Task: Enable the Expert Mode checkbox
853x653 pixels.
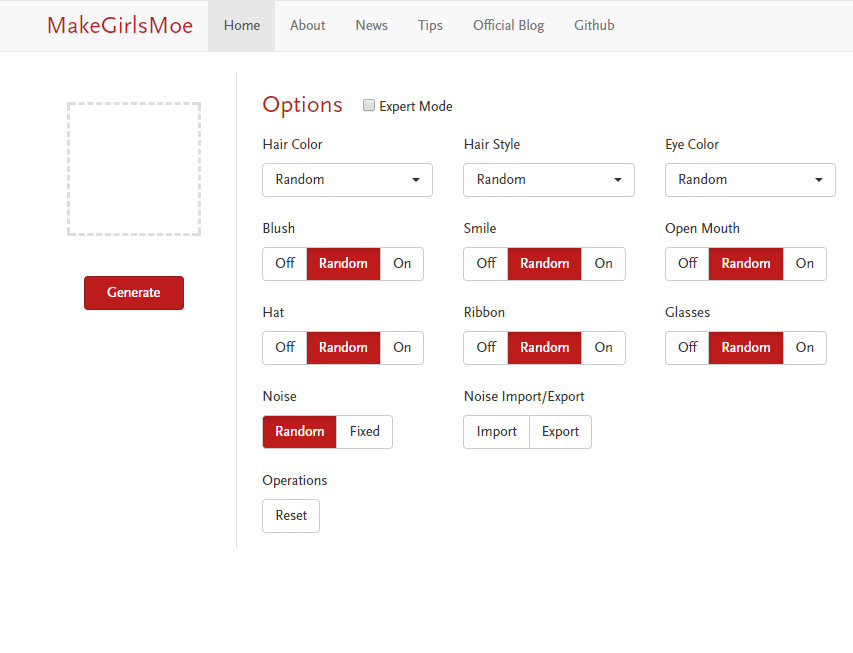Action: coord(369,106)
